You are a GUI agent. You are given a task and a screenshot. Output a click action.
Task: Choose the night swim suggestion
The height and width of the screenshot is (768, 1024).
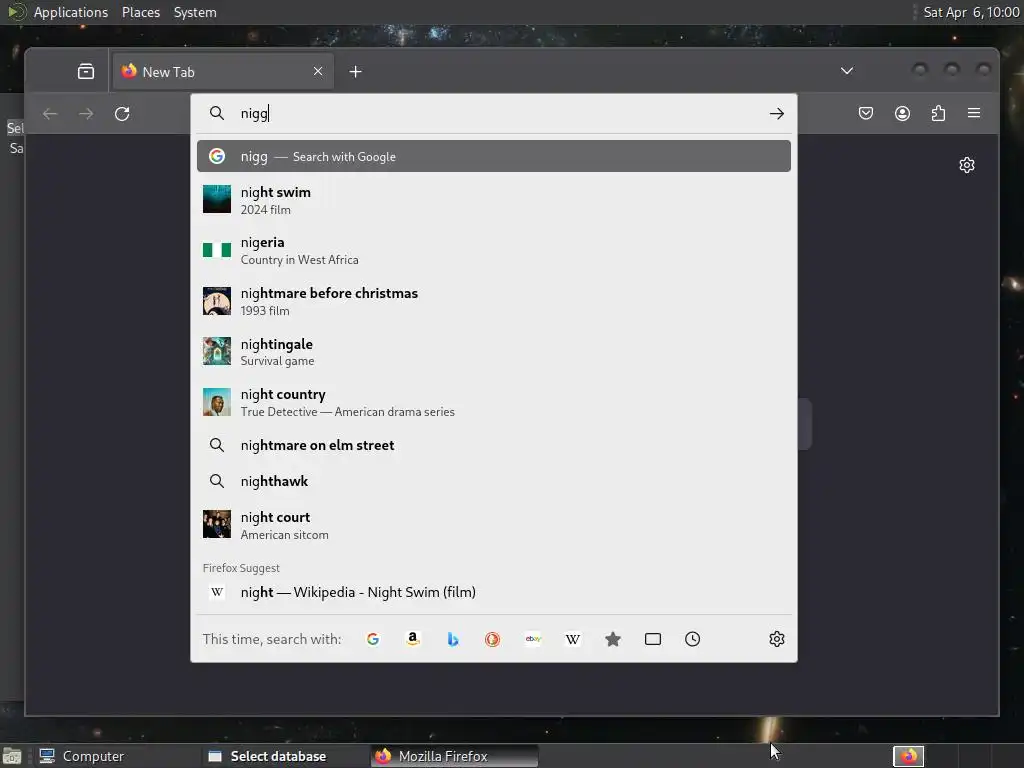point(494,200)
